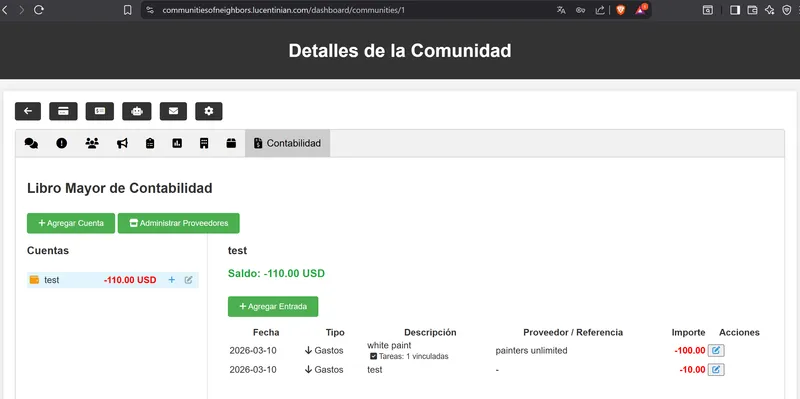Image resolution: width=800 pixels, height=399 pixels.
Task: Click the Fecha column header
Action: pyautogui.click(x=266, y=332)
